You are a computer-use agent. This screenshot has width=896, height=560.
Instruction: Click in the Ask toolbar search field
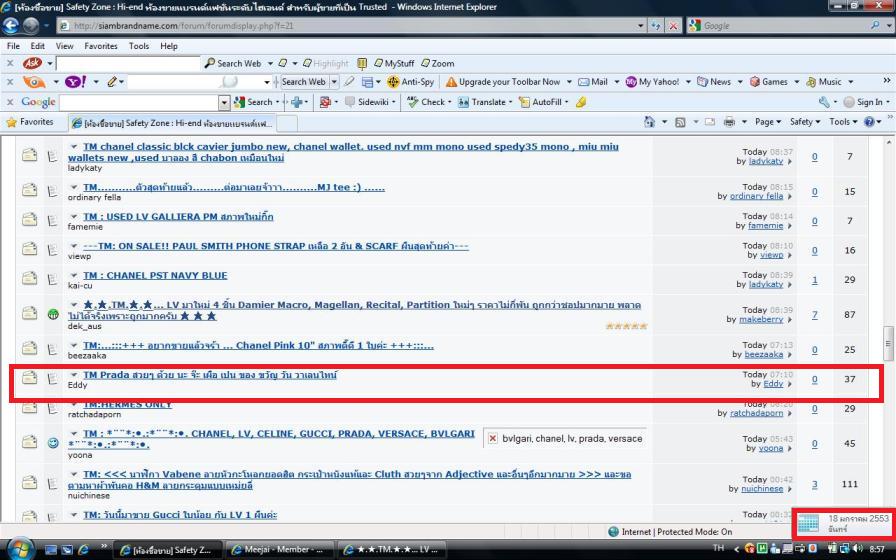tap(128, 63)
